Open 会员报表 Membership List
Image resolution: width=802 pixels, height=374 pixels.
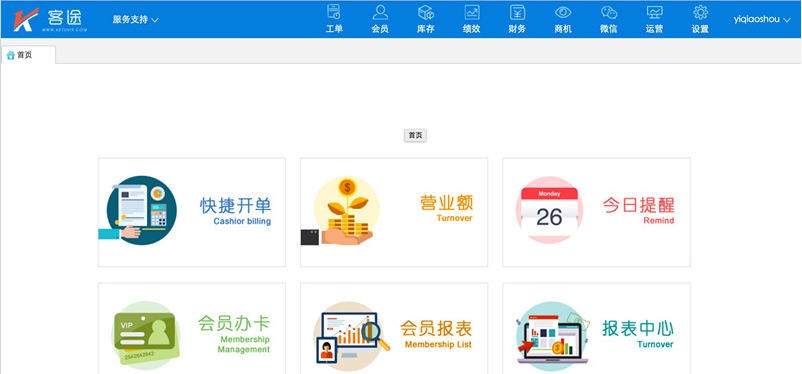pyautogui.click(x=436, y=334)
